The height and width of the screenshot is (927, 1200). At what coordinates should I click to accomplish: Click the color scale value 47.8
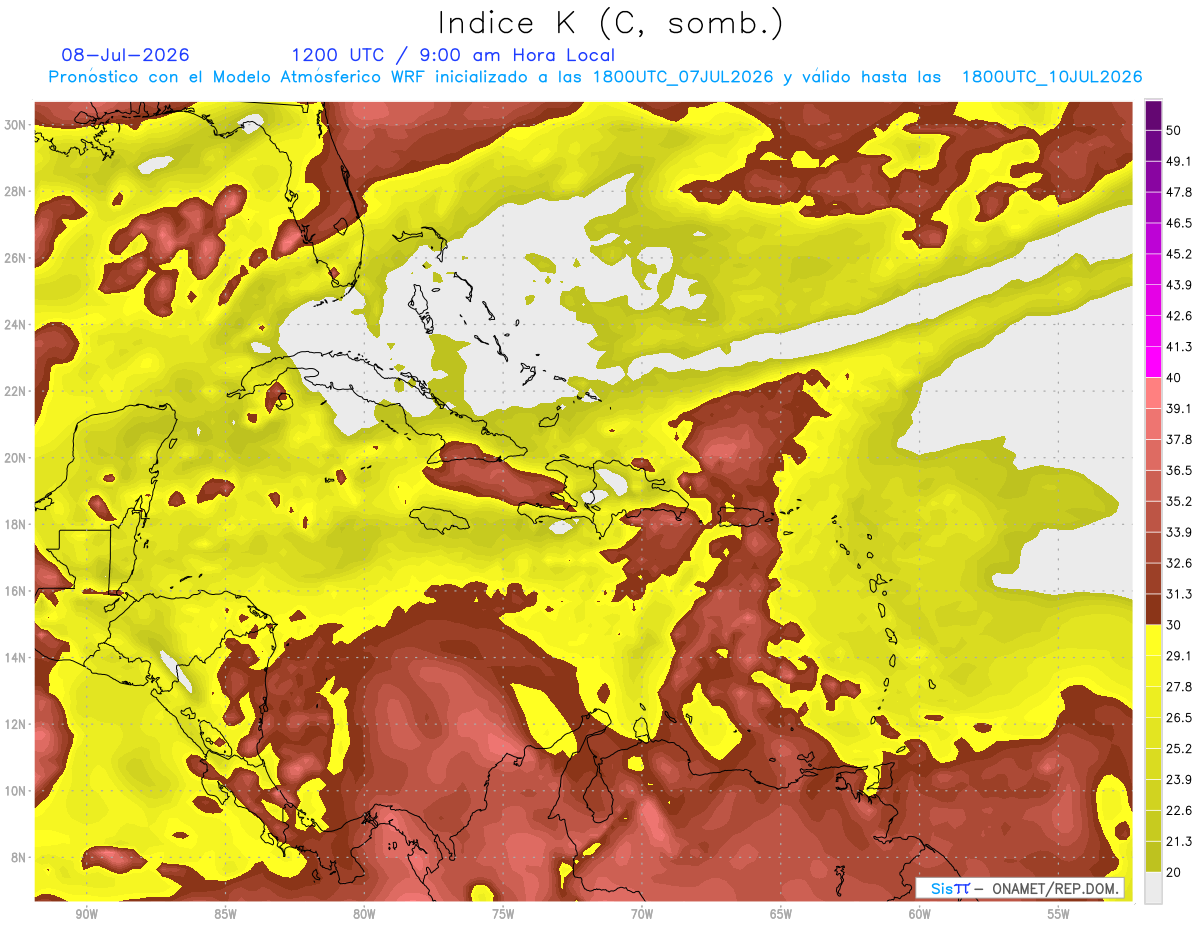coord(1178,192)
